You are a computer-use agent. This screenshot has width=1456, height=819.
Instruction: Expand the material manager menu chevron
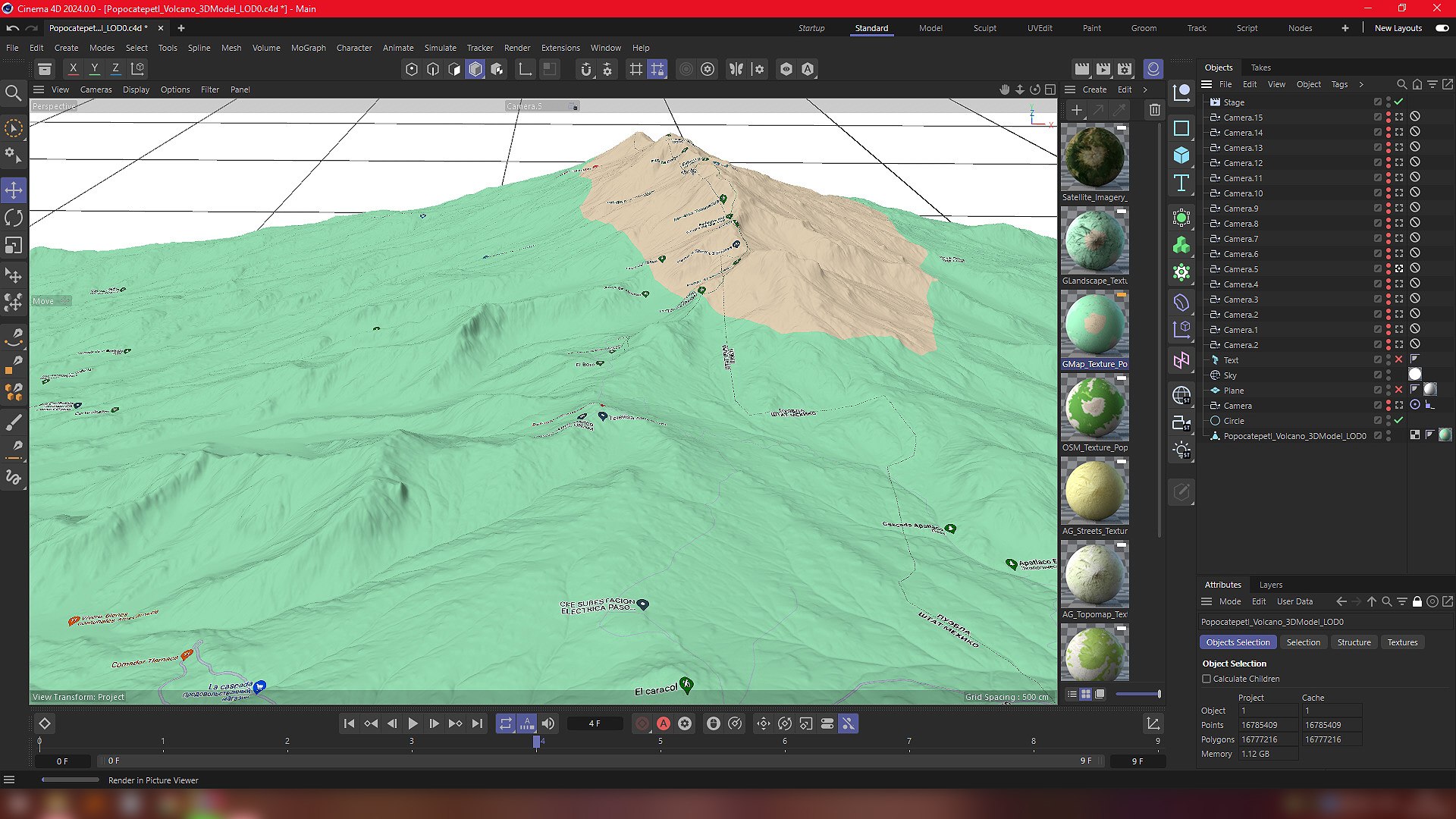(1145, 89)
